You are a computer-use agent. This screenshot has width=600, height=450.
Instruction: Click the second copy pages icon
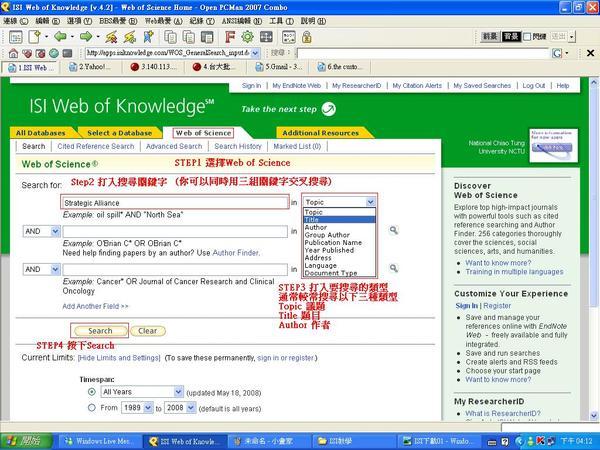pyautogui.click(x=189, y=37)
